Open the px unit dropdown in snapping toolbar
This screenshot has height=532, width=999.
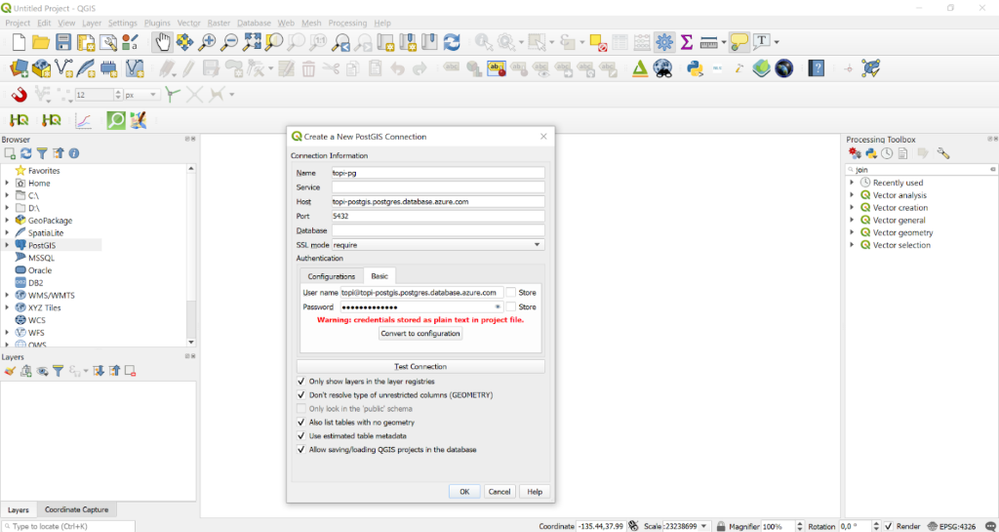click(141, 95)
